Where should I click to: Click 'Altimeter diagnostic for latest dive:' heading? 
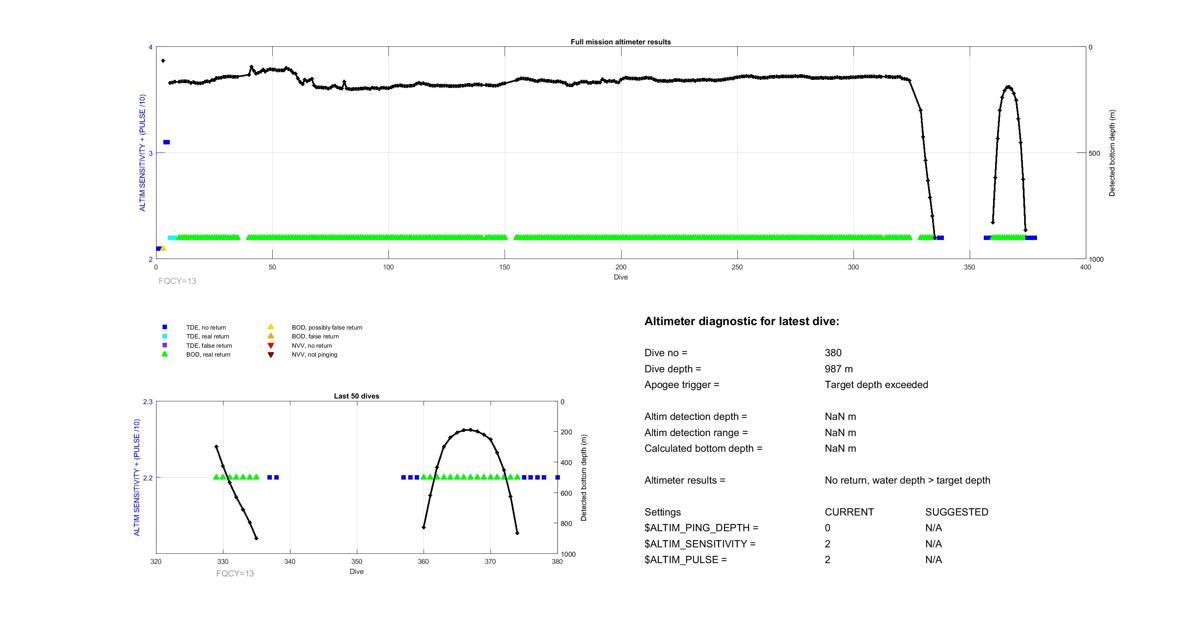(742, 321)
